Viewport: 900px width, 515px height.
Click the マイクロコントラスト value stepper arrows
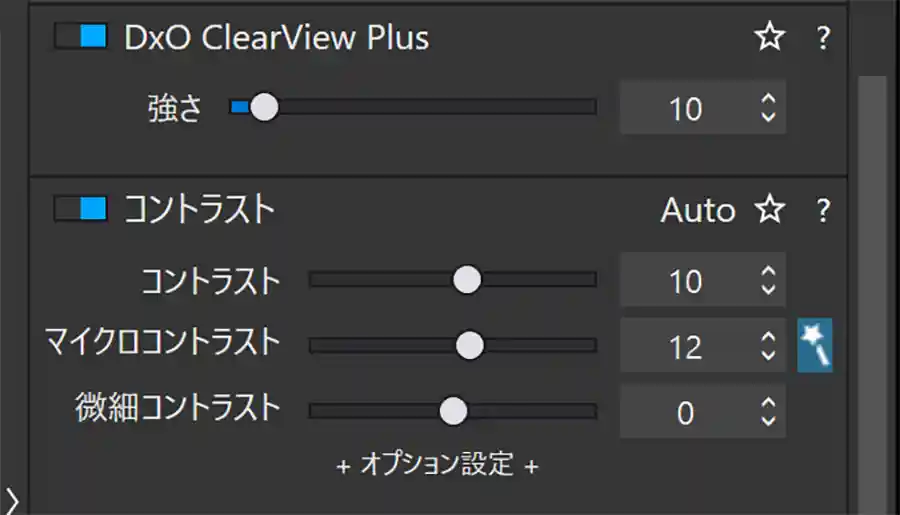coord(768,346)
